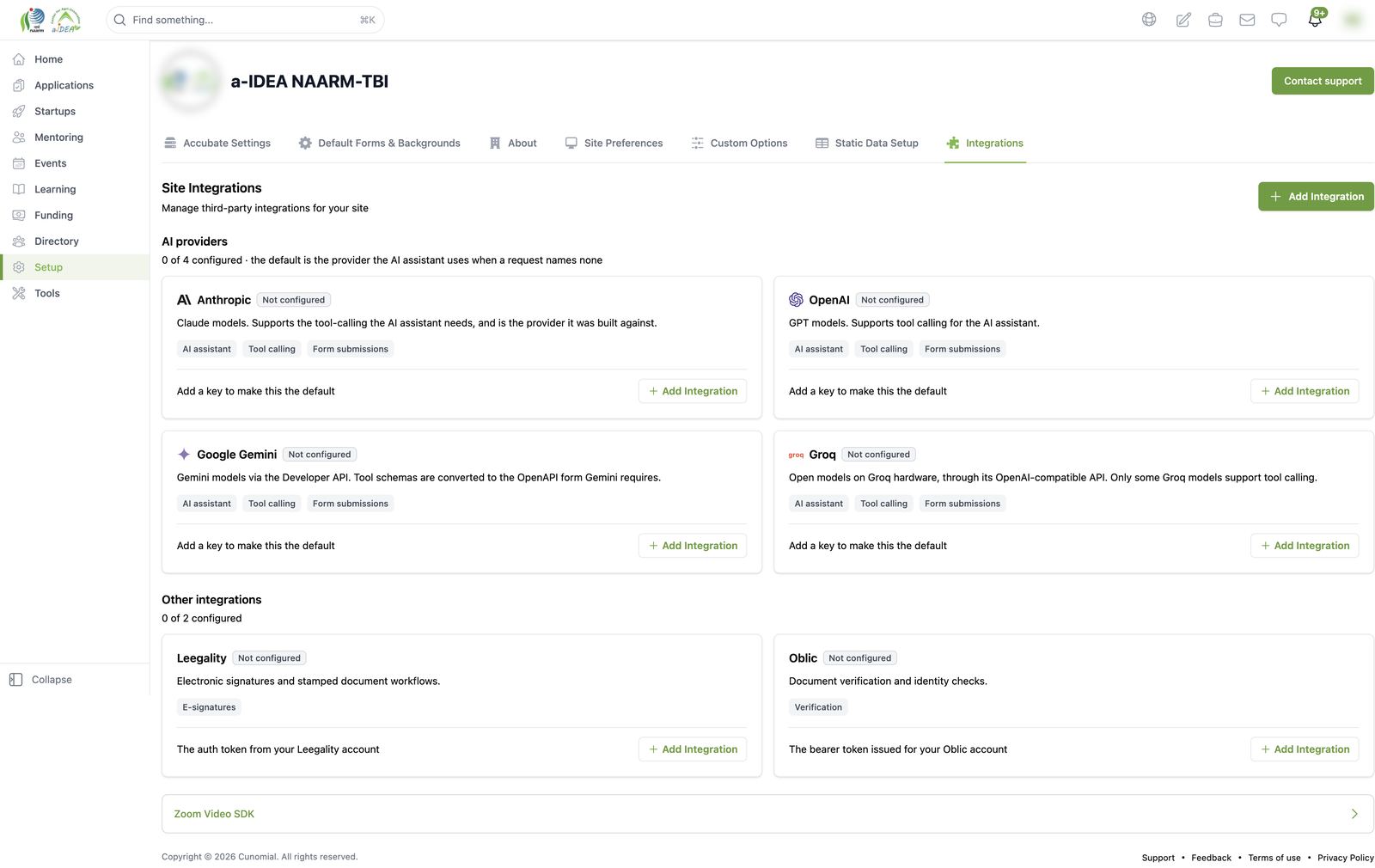Screen dimensions: 1375x868
Task: Open Directory in the sidebar
Action: coord(75,241)
